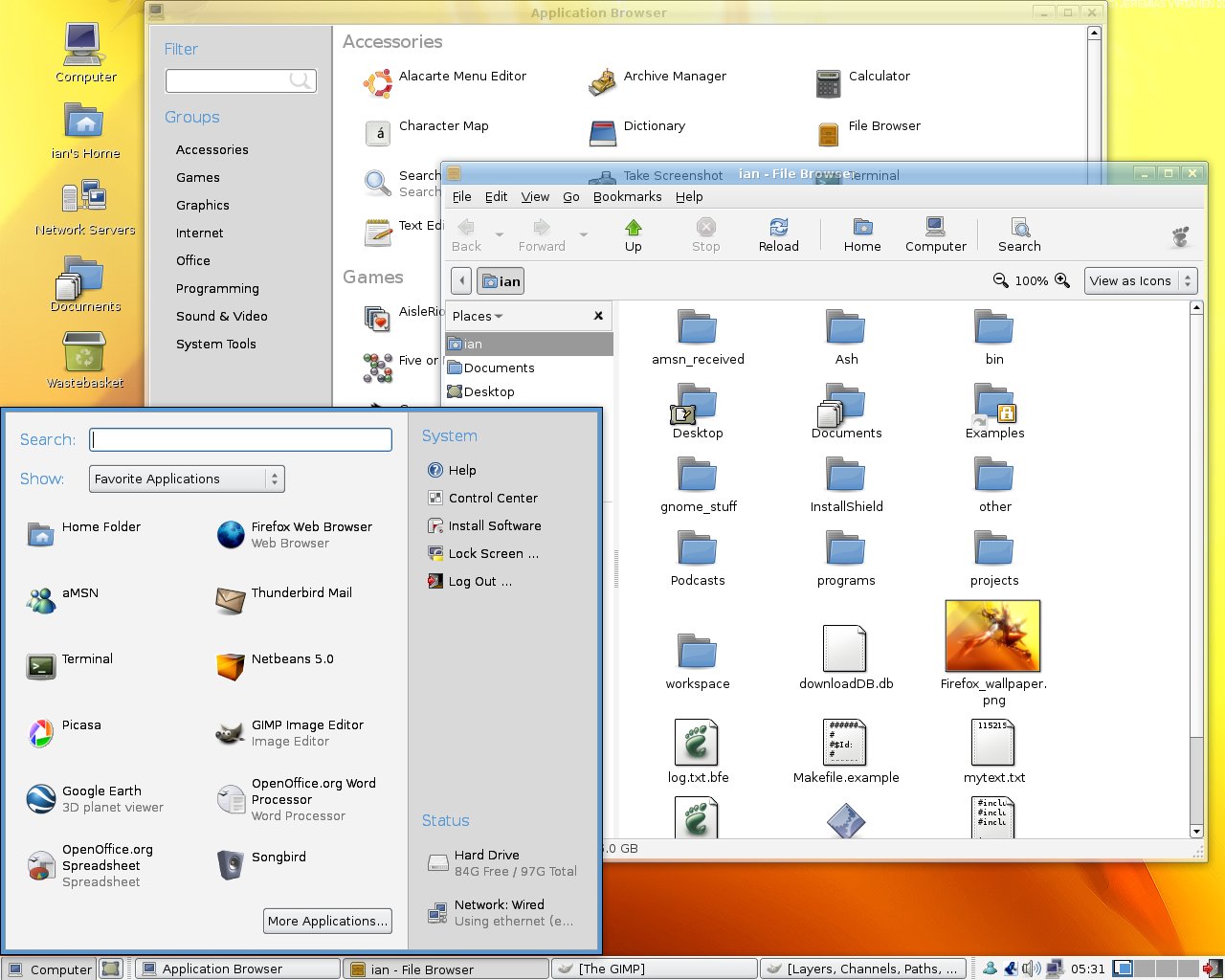Open the View as Icons dropdown

point(1141,280)
